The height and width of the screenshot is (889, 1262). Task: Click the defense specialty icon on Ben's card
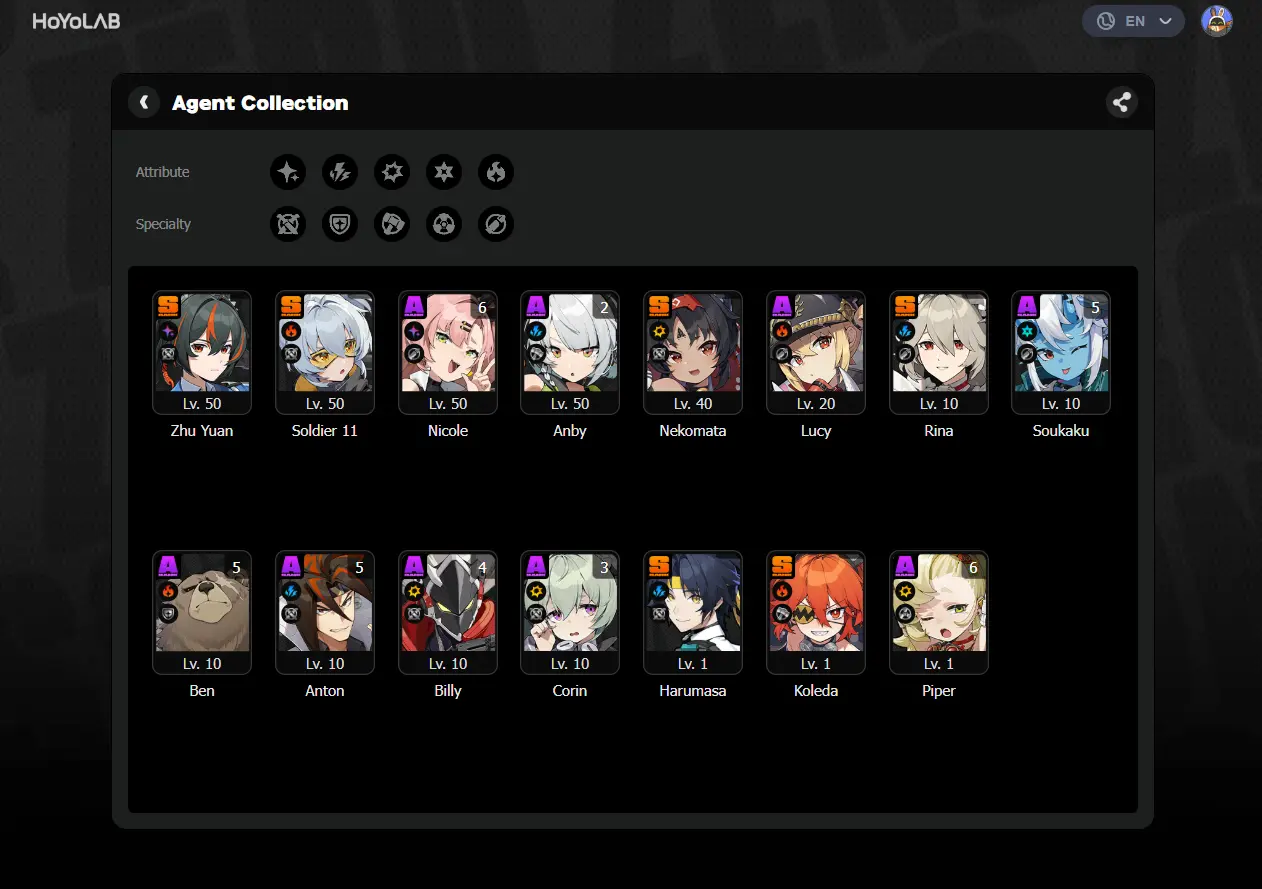coord(168,613)
